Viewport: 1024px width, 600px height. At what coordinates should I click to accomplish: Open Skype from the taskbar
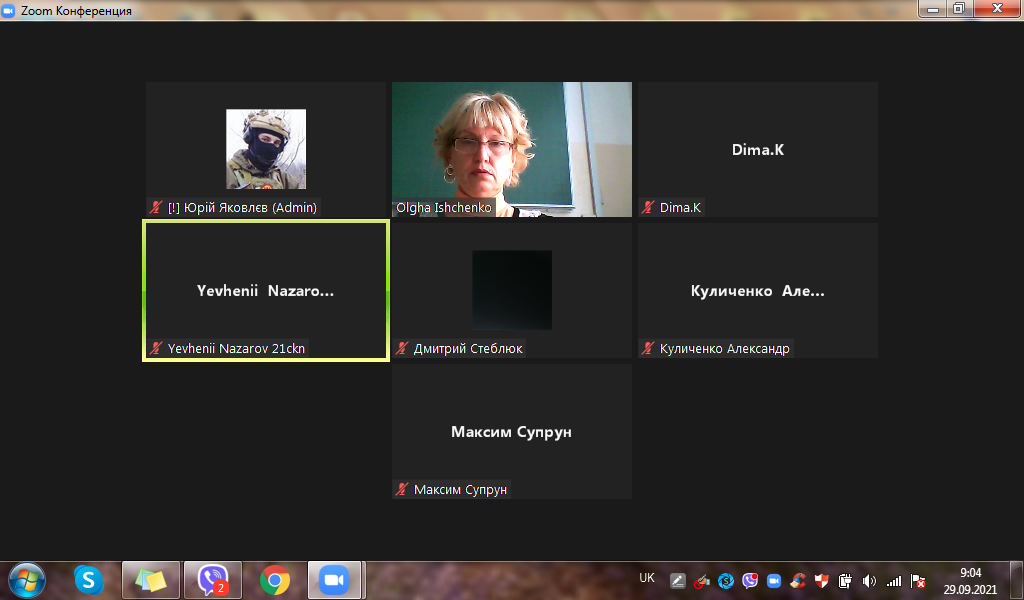[88, 580]
